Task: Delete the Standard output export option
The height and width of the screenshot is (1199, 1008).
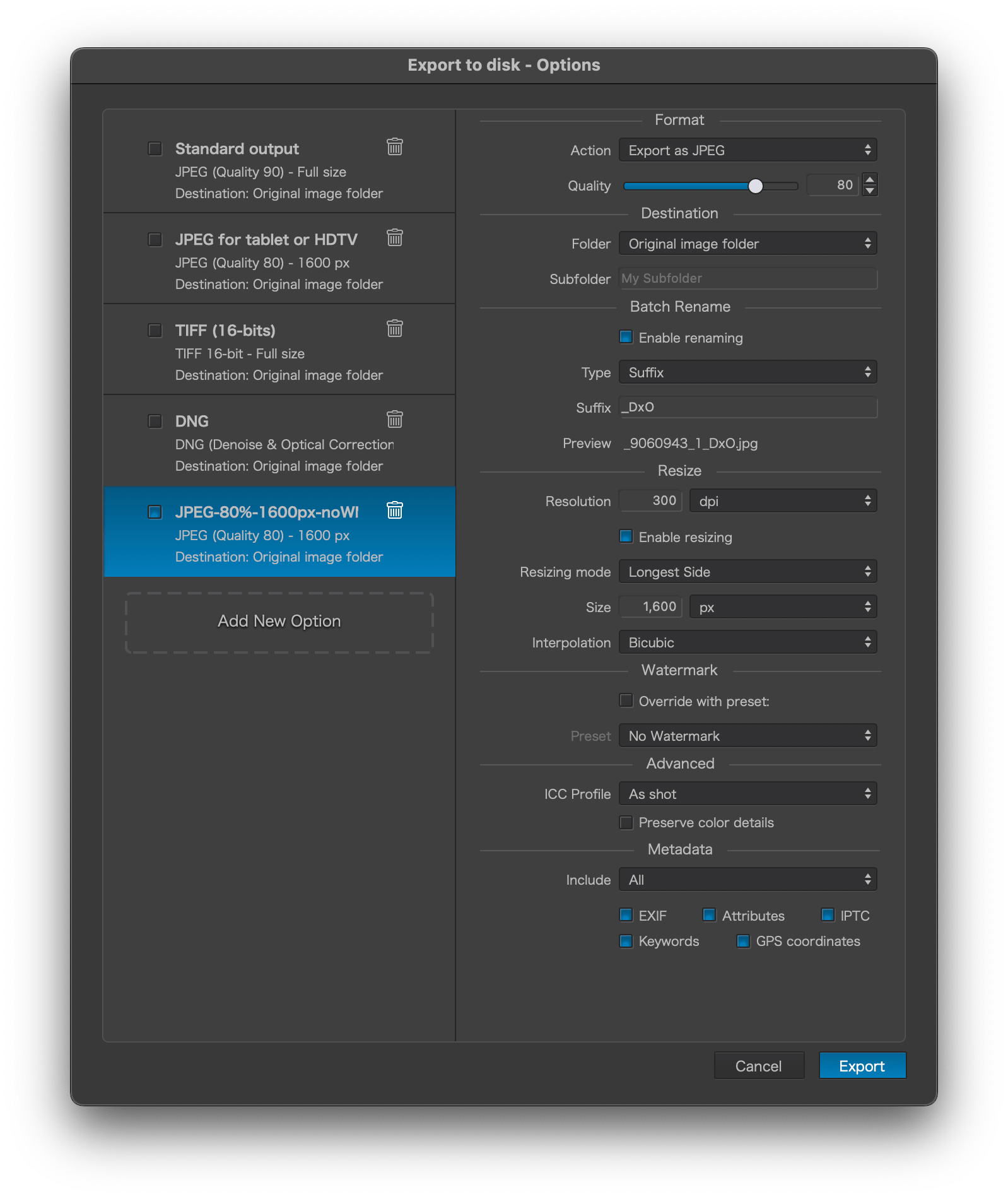Action: 395,147
